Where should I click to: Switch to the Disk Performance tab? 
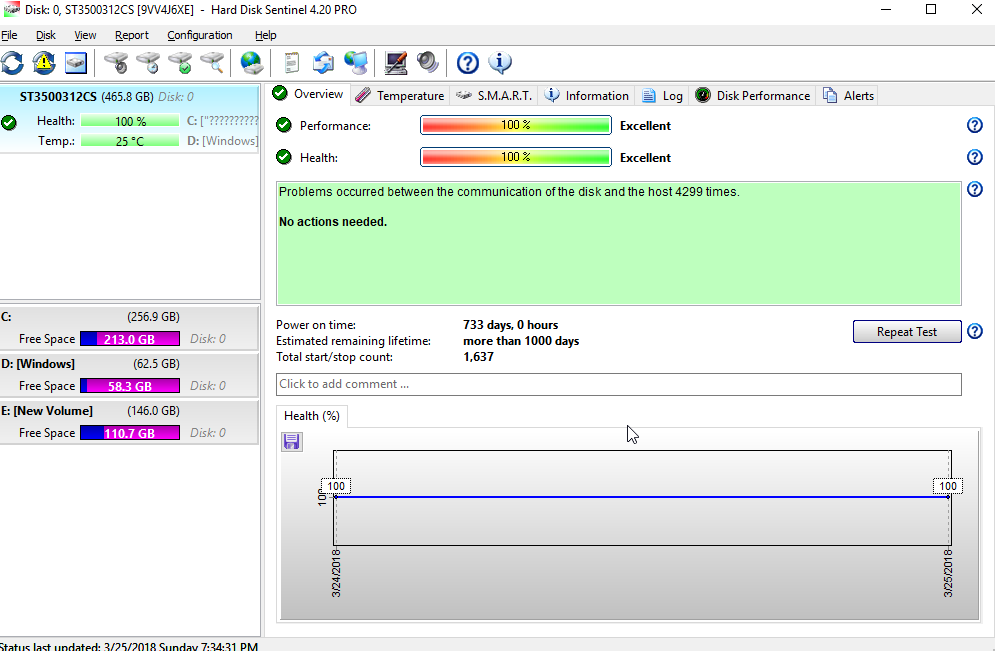tap(753, 96)
